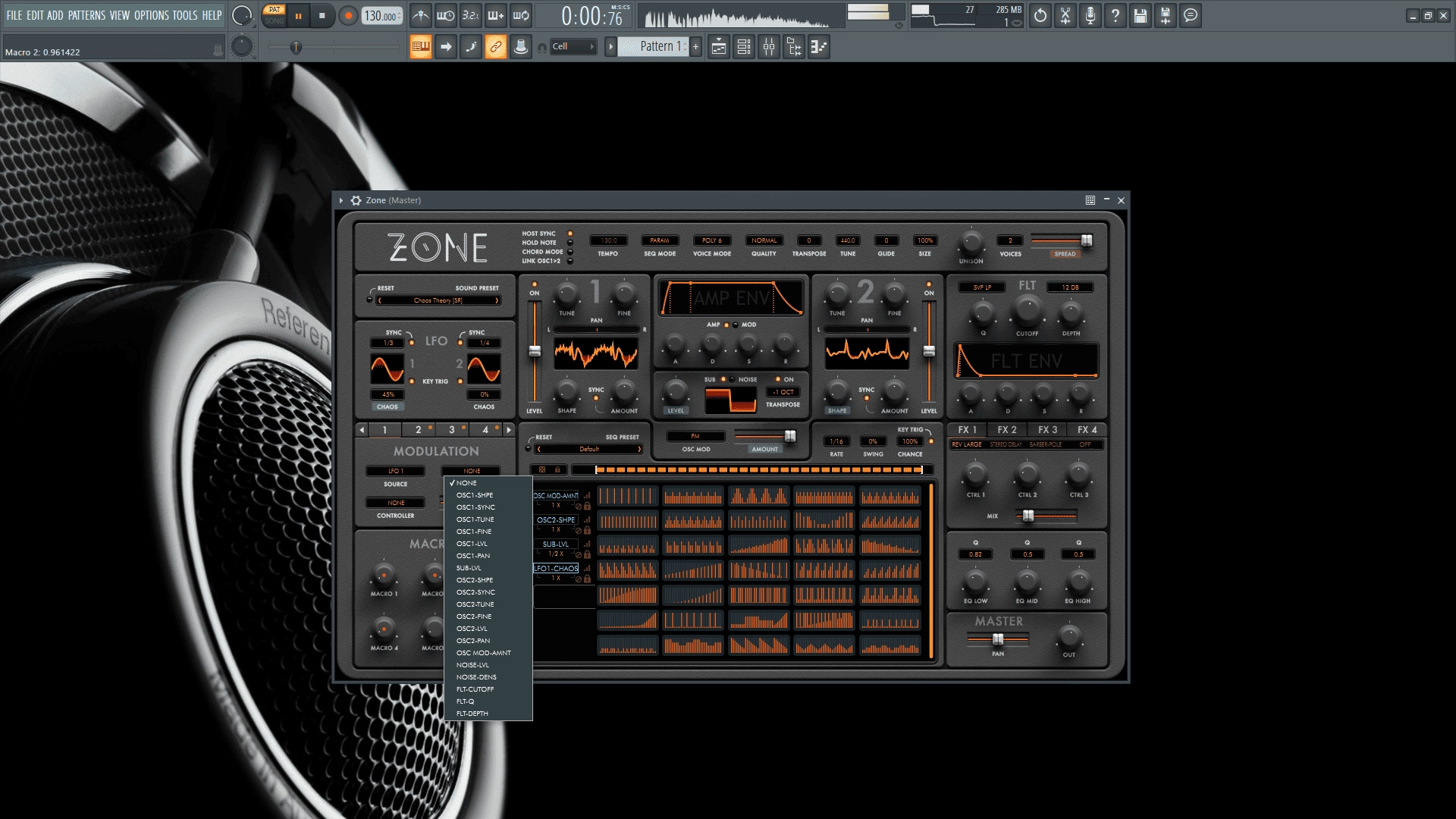This screenshot has width=1456, height=819.
Task: Click the note/clip grouping stamp icon
Action: 521,47
